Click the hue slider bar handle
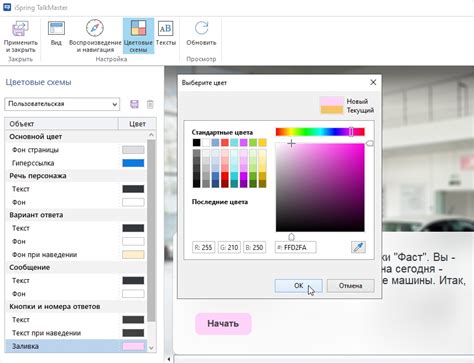This screenshot has height=363, width=474. [351, 132]
